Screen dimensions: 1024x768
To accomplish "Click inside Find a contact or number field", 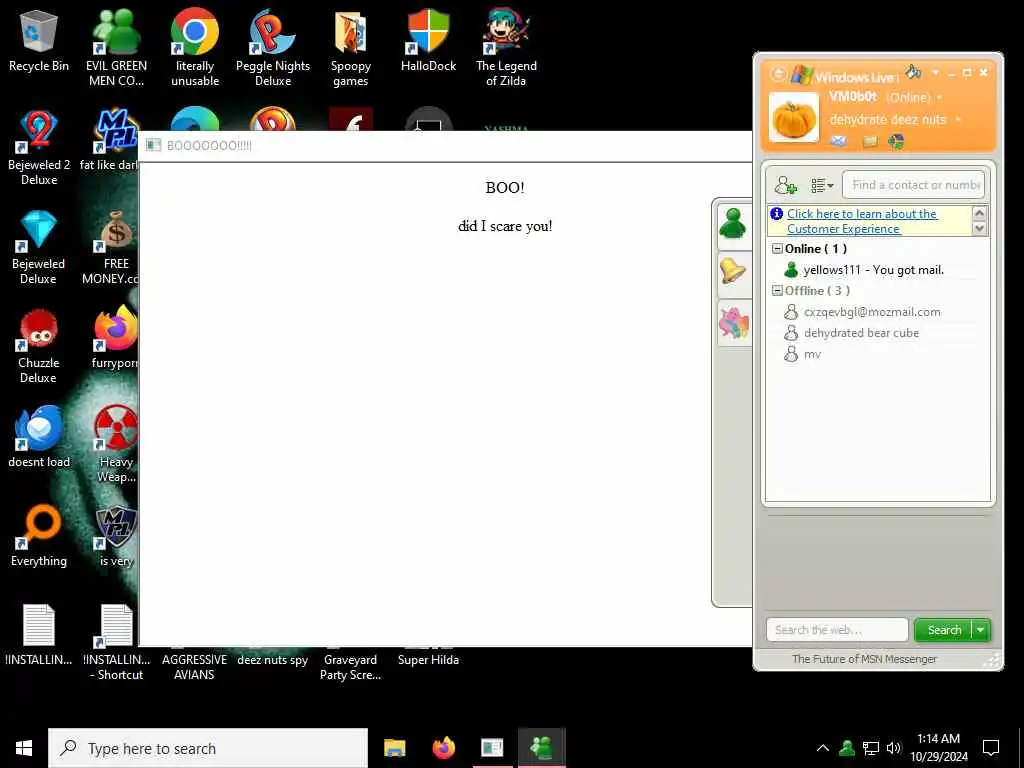I will 913,185.
